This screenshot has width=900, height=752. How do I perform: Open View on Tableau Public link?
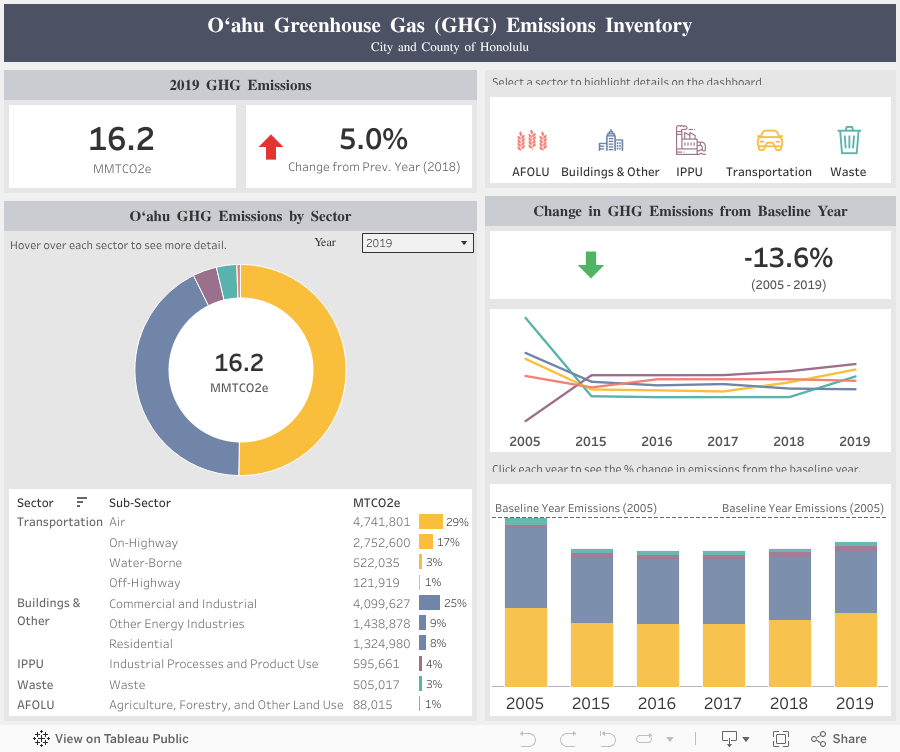(110, 739)
